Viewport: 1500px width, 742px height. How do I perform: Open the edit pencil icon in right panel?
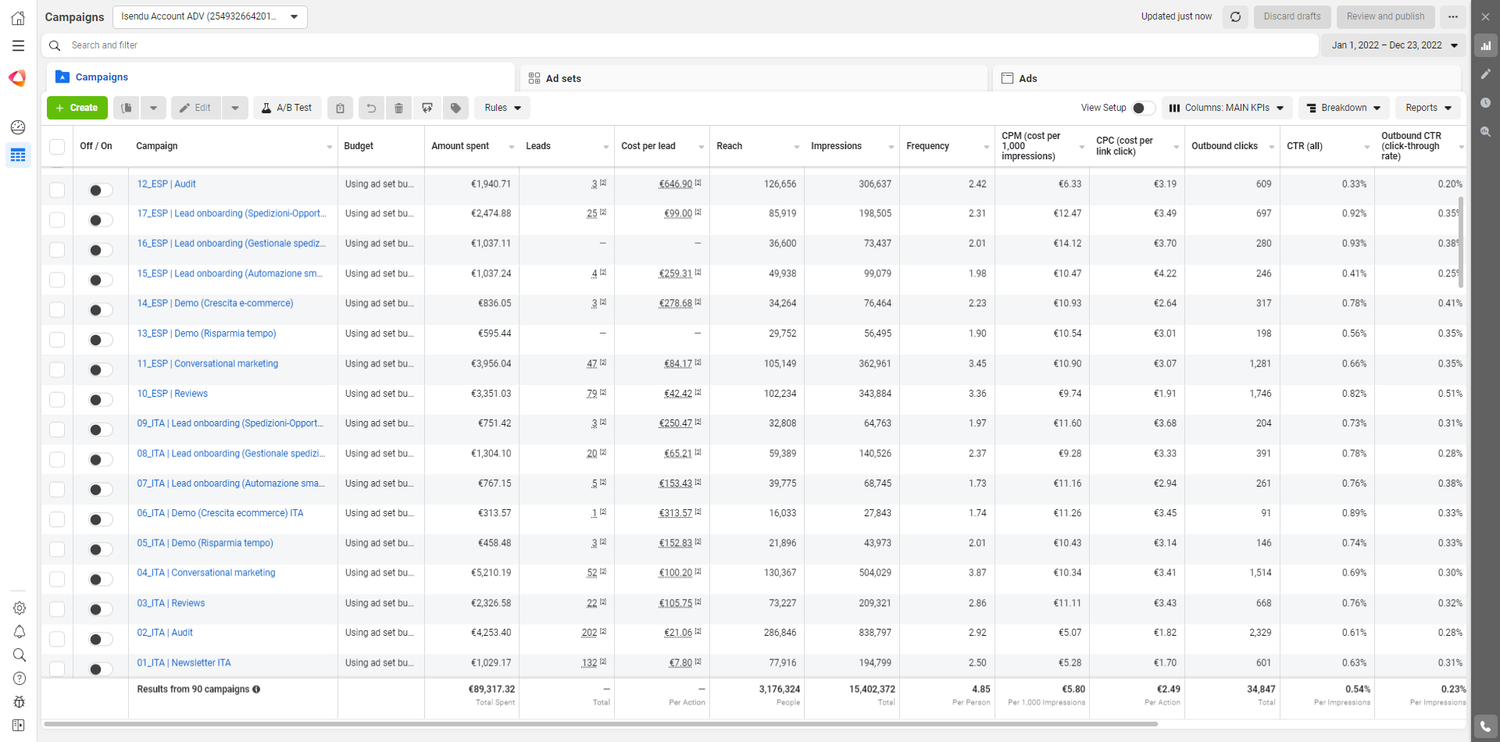[1486, 74]
